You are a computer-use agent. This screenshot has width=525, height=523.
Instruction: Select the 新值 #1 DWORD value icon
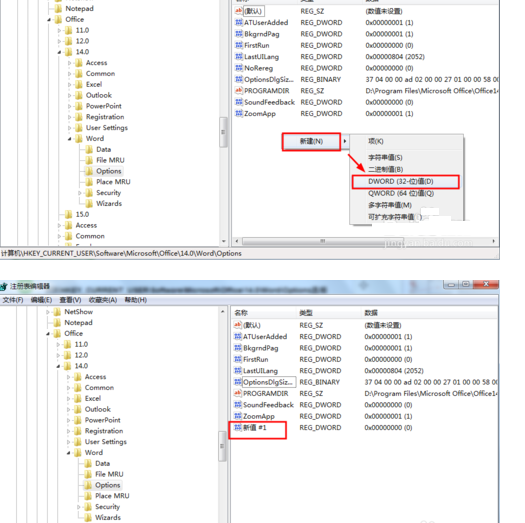click(237, 428)
